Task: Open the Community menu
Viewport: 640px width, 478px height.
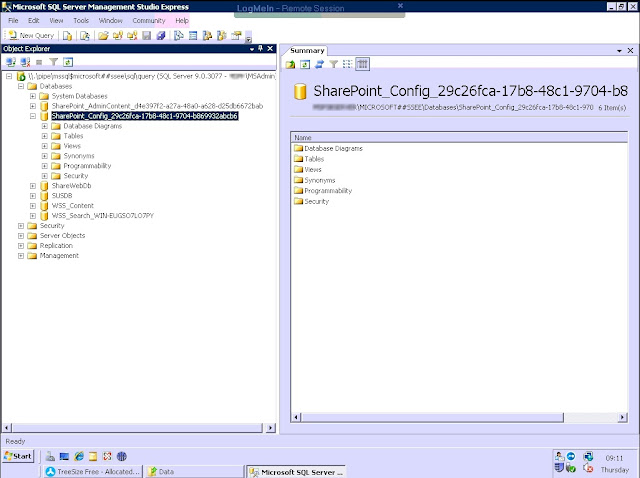Action: 149,20
